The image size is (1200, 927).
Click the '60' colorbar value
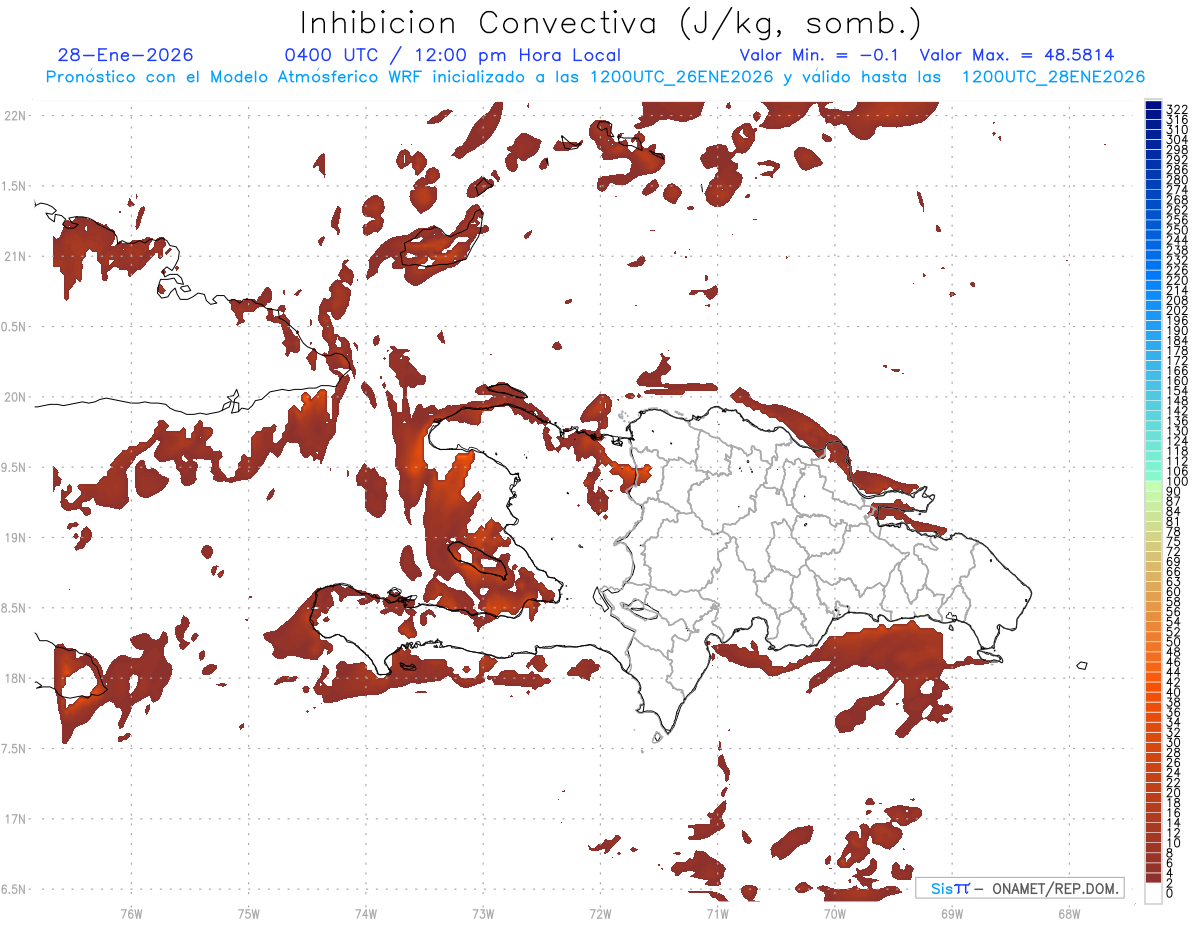click(1174, 591)
